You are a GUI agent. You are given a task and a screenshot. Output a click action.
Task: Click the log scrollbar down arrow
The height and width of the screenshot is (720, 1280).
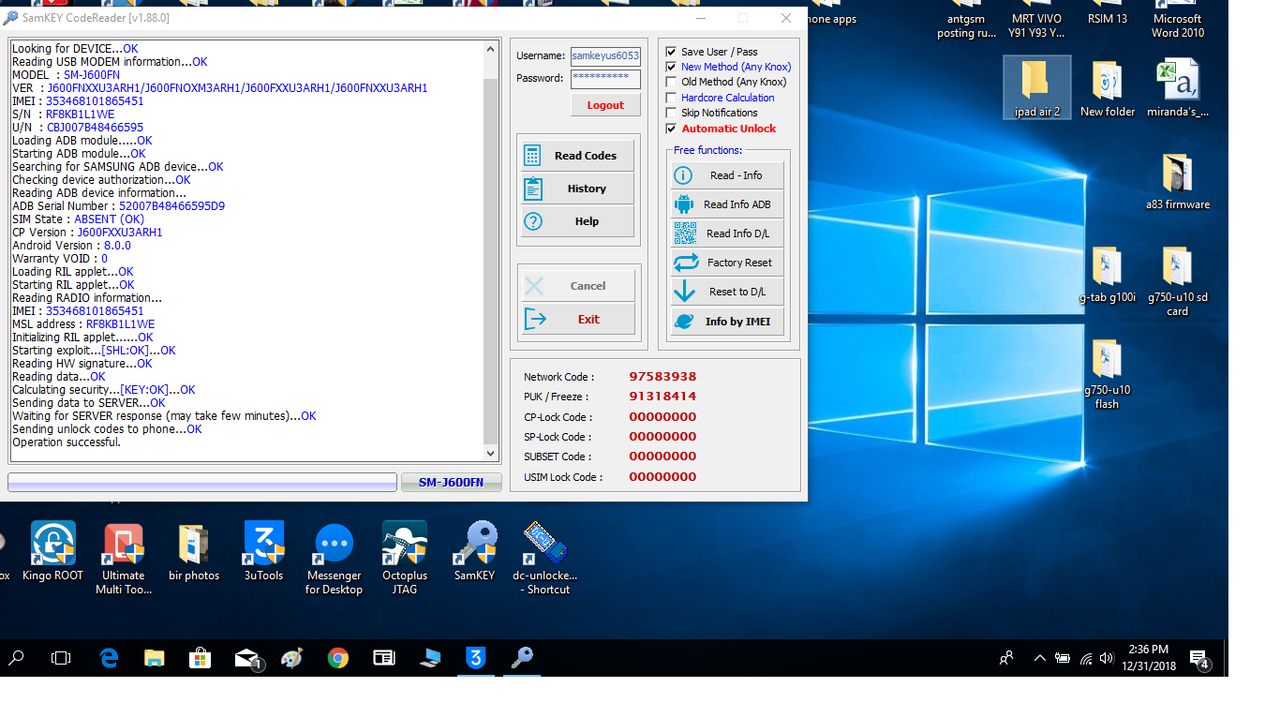pyautogui.click(x=490, y=453)
